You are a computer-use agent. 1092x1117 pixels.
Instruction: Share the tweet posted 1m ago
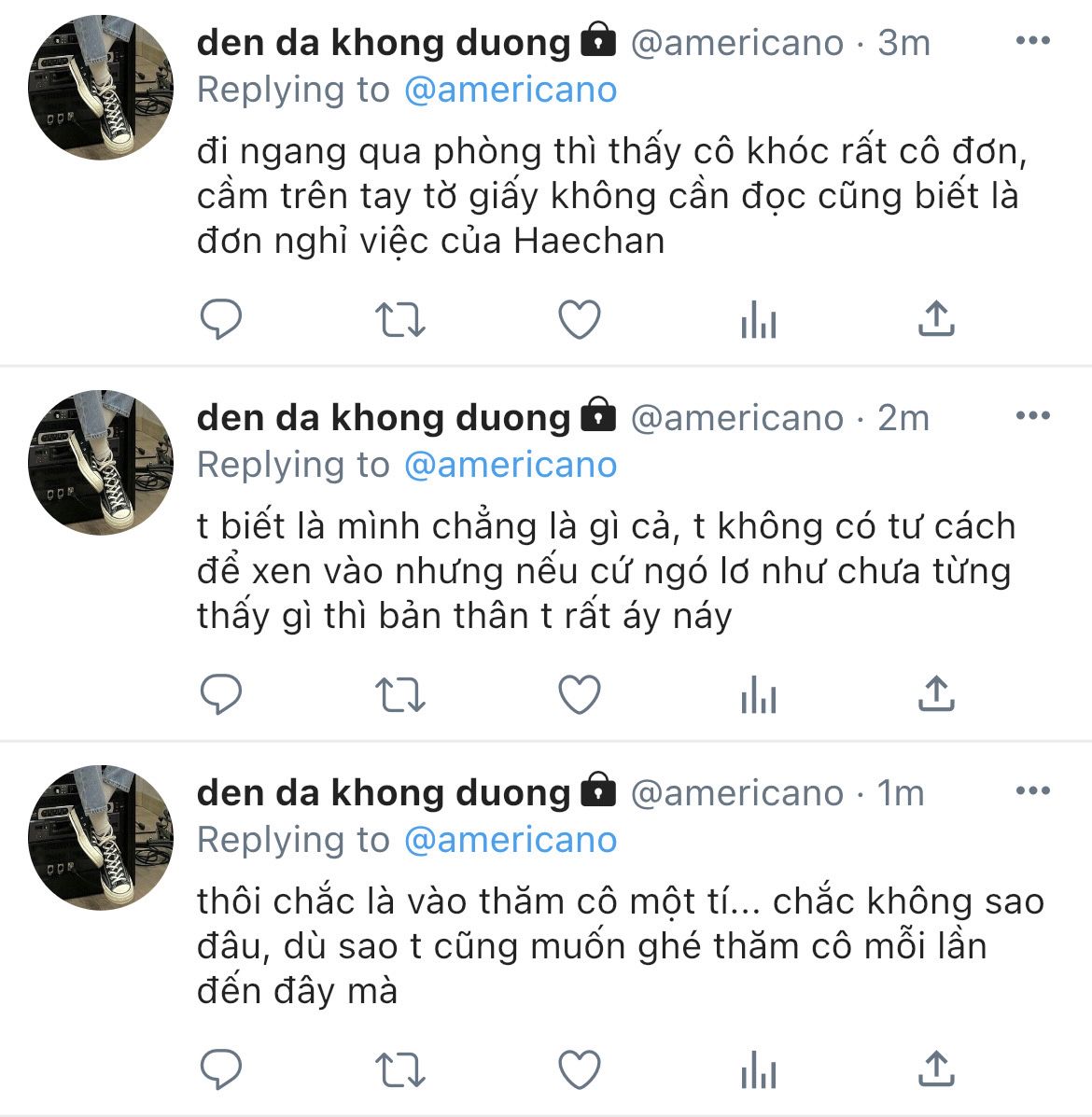coord(936,1068)
